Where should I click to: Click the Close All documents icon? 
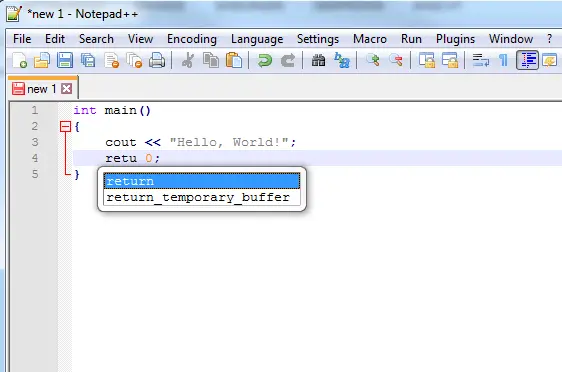(x=134, y=60)
